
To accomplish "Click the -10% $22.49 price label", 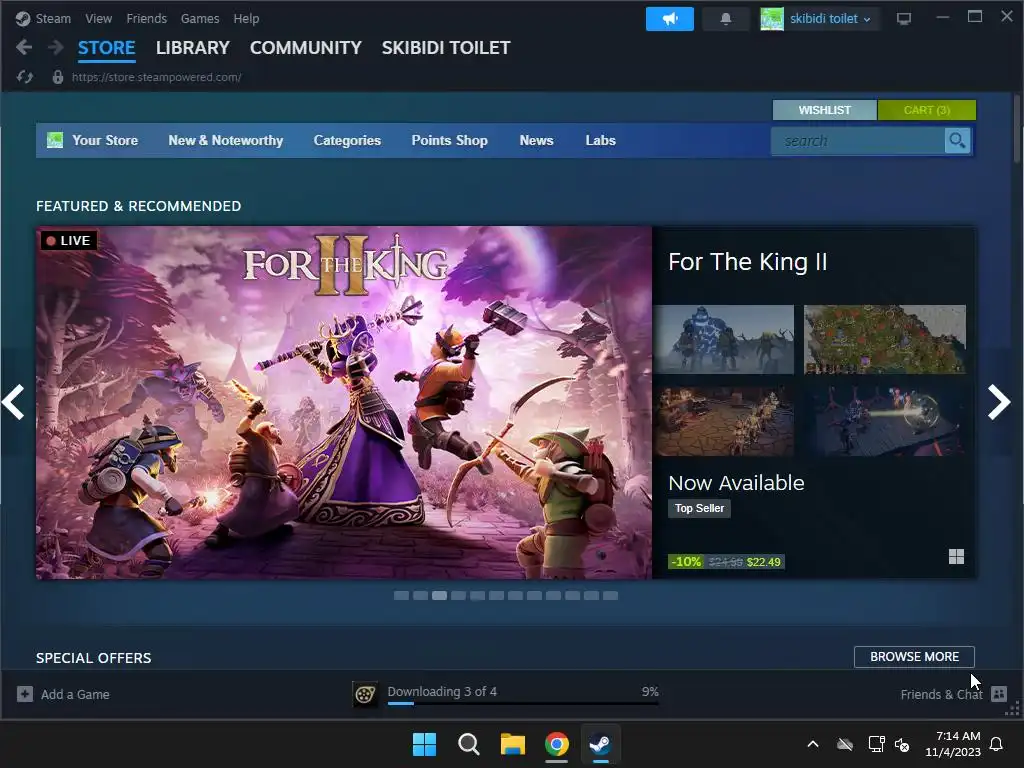I will tap(726, 562).
